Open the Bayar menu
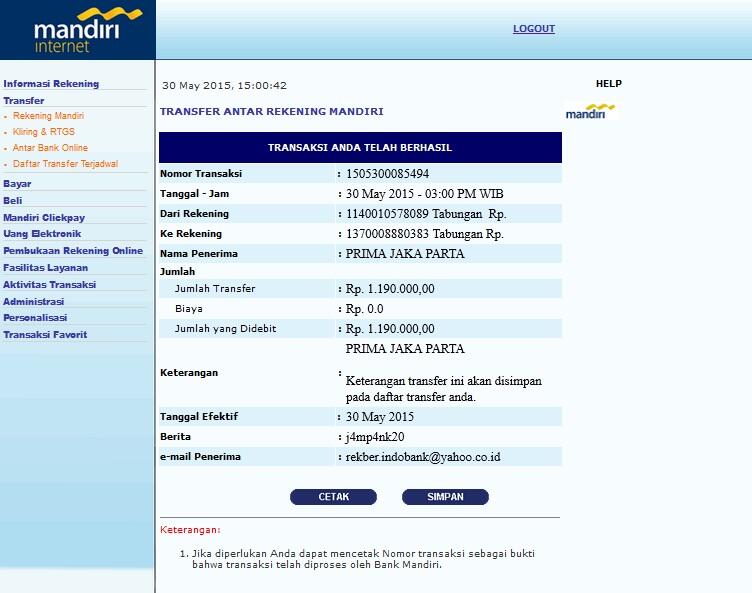752x593 pixels. click(17, 184)
